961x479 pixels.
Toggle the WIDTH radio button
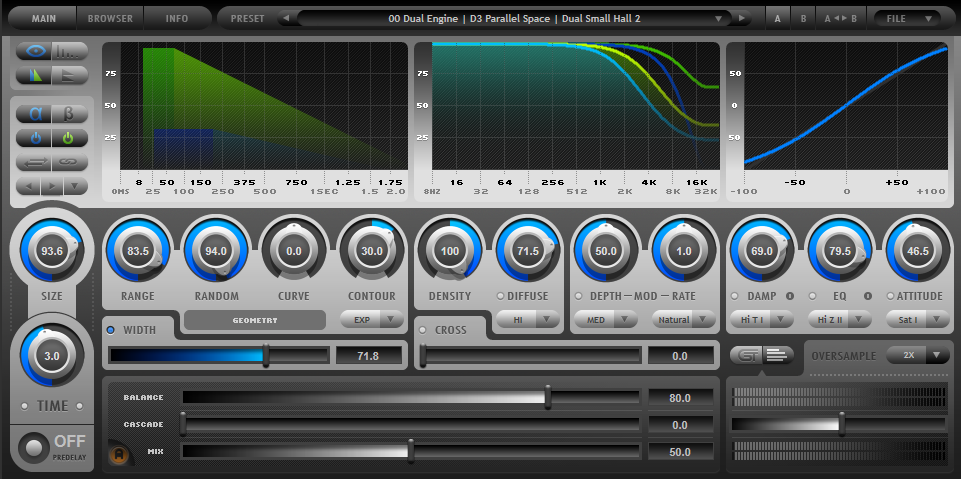(111, 330)
